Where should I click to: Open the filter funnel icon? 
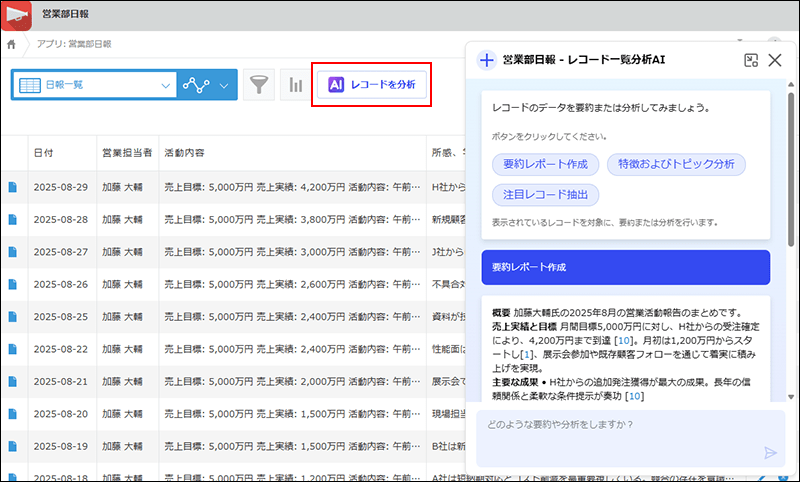pyautogui.click(x=259, y=86)
